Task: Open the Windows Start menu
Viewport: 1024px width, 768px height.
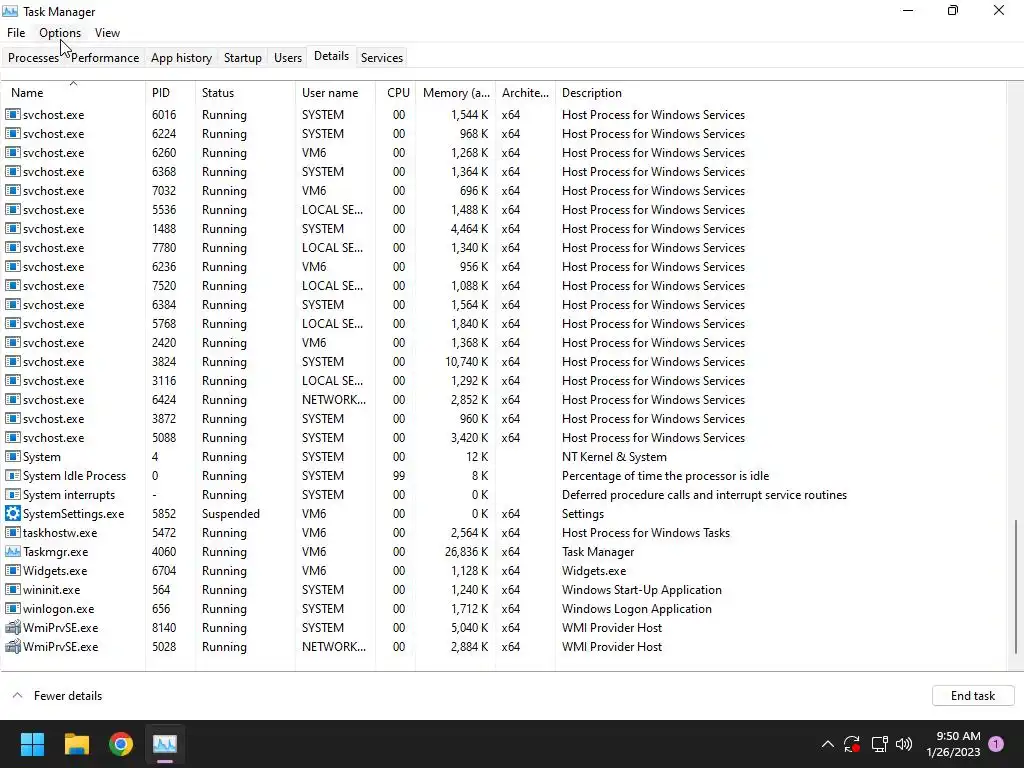Action: coord(32,744)
